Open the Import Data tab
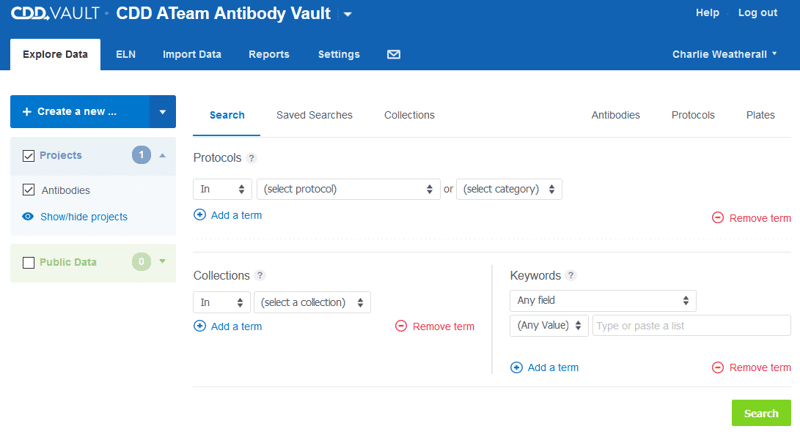The image size is (800, 437). point(192,55)
